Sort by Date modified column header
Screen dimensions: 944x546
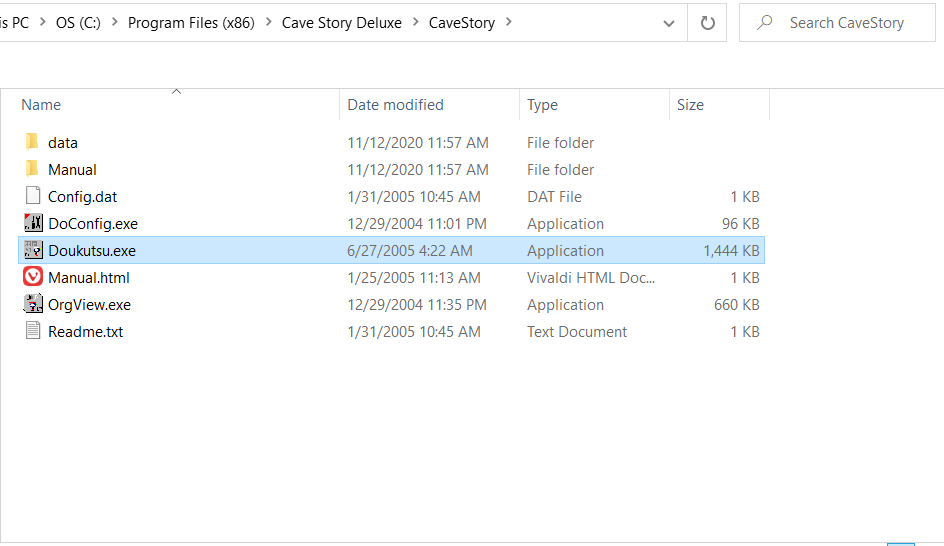395,105
